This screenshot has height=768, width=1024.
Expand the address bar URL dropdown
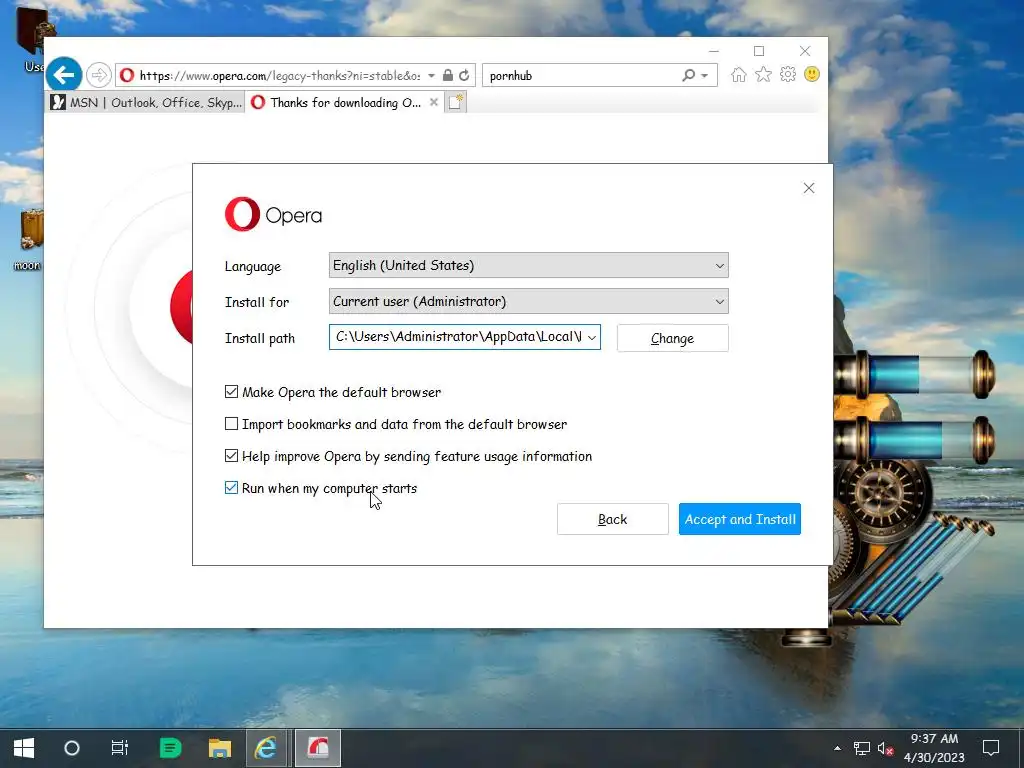pos(431,75)
